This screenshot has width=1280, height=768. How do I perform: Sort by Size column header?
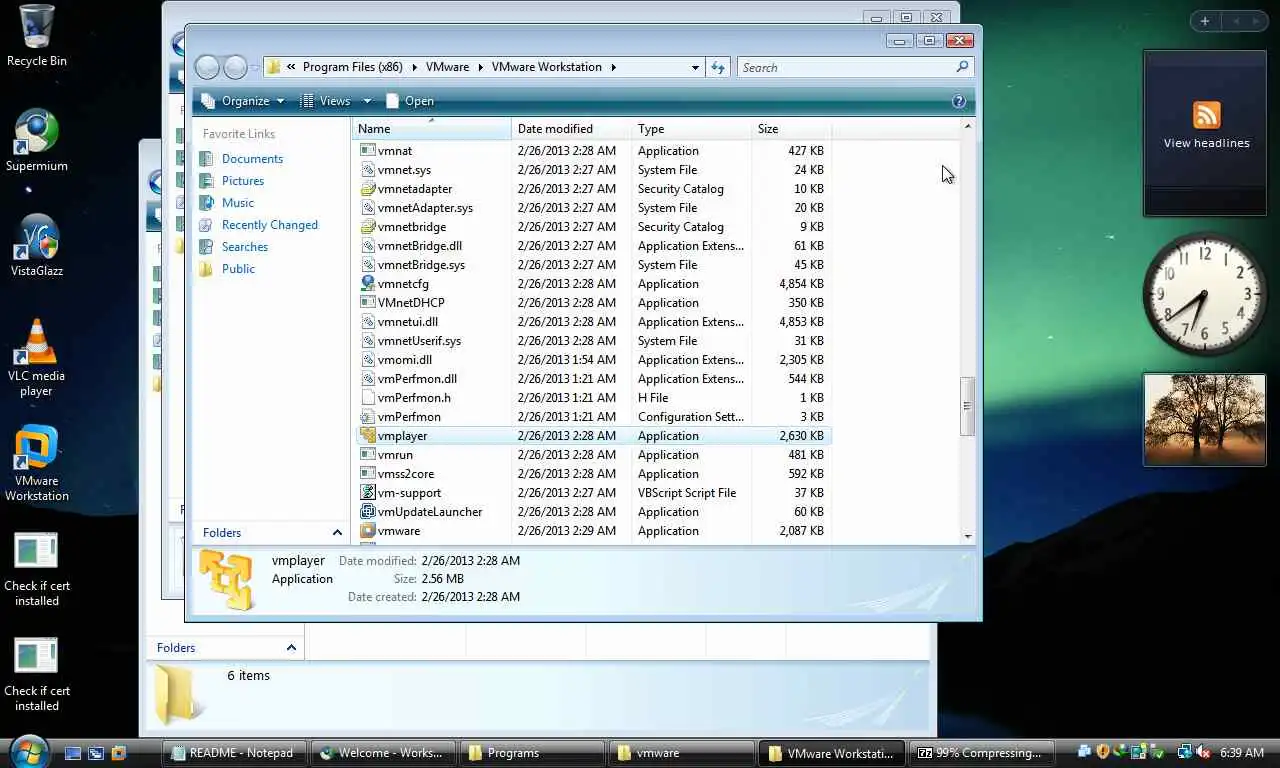pyautogui.click(x=791, y=129)
